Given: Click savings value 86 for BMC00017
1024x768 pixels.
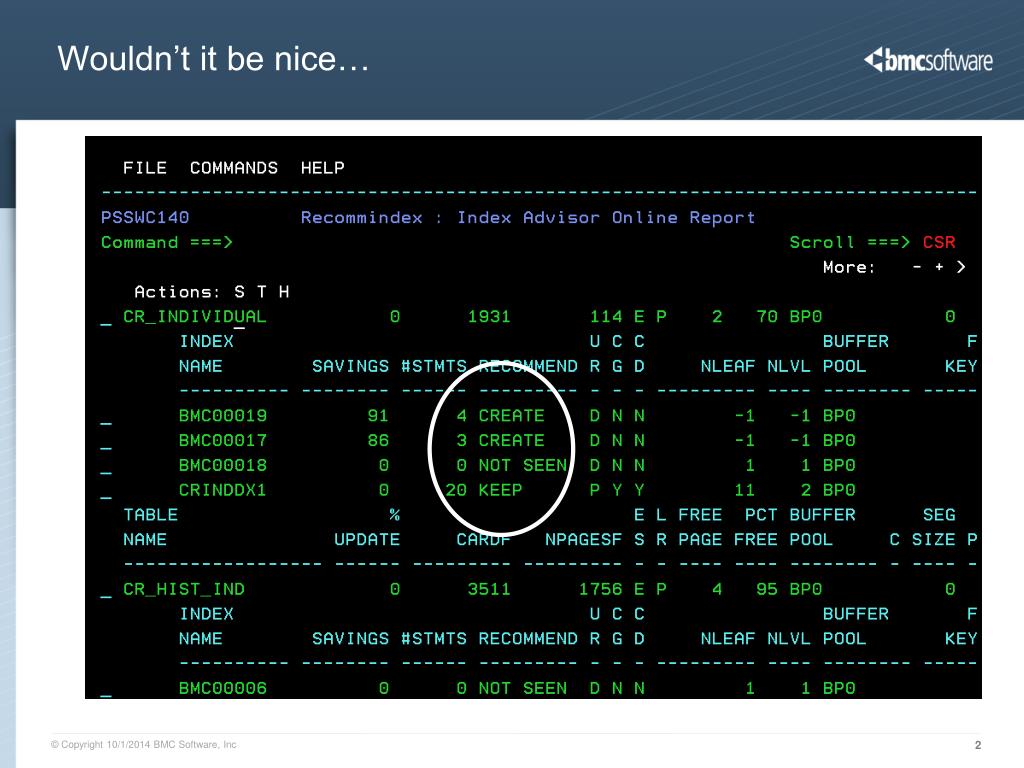Looking at the screenshot, I should pyautogui.click(x=378, y=440).
